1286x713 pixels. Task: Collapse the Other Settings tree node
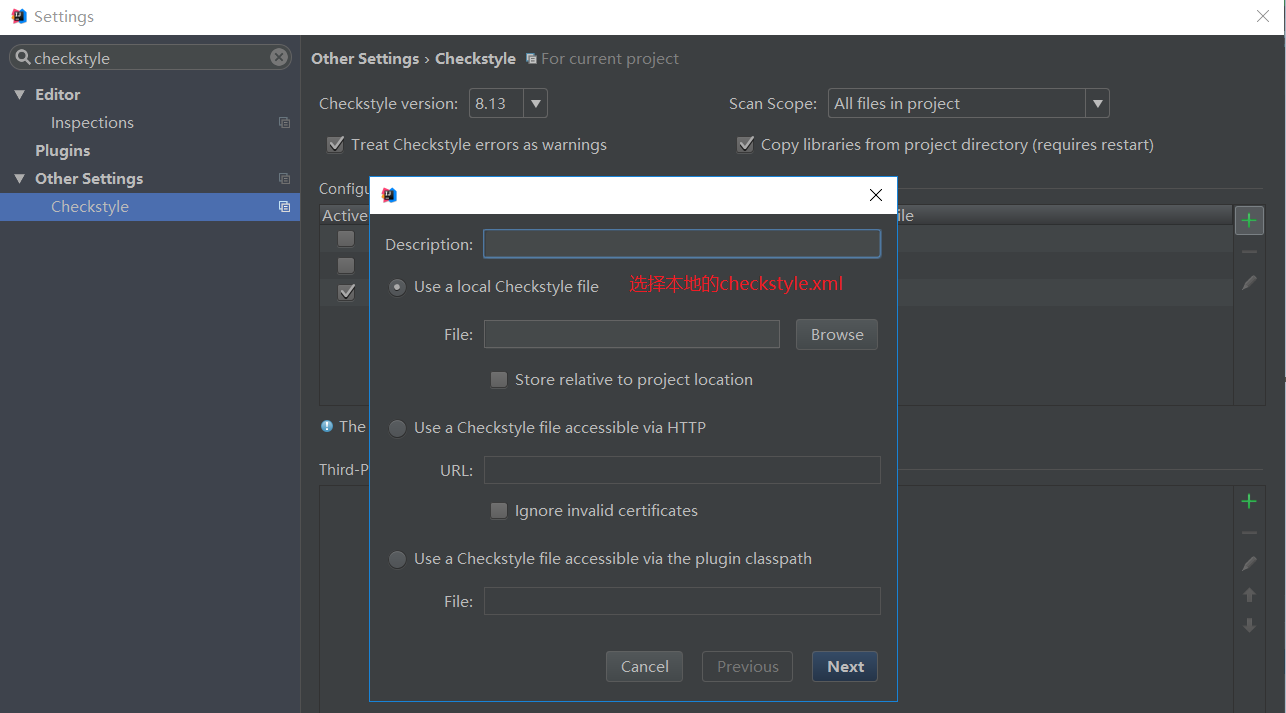click(x=19, y=179)
